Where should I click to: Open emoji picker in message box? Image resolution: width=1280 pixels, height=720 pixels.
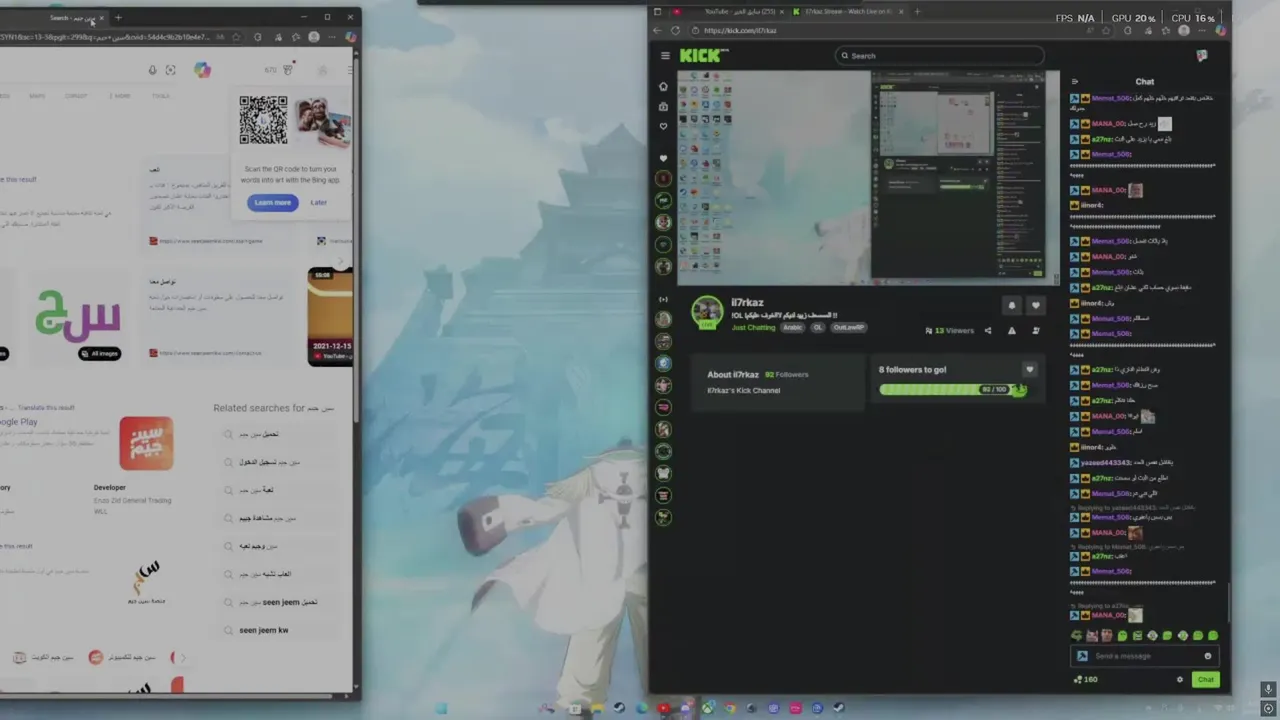(1208, 656)
